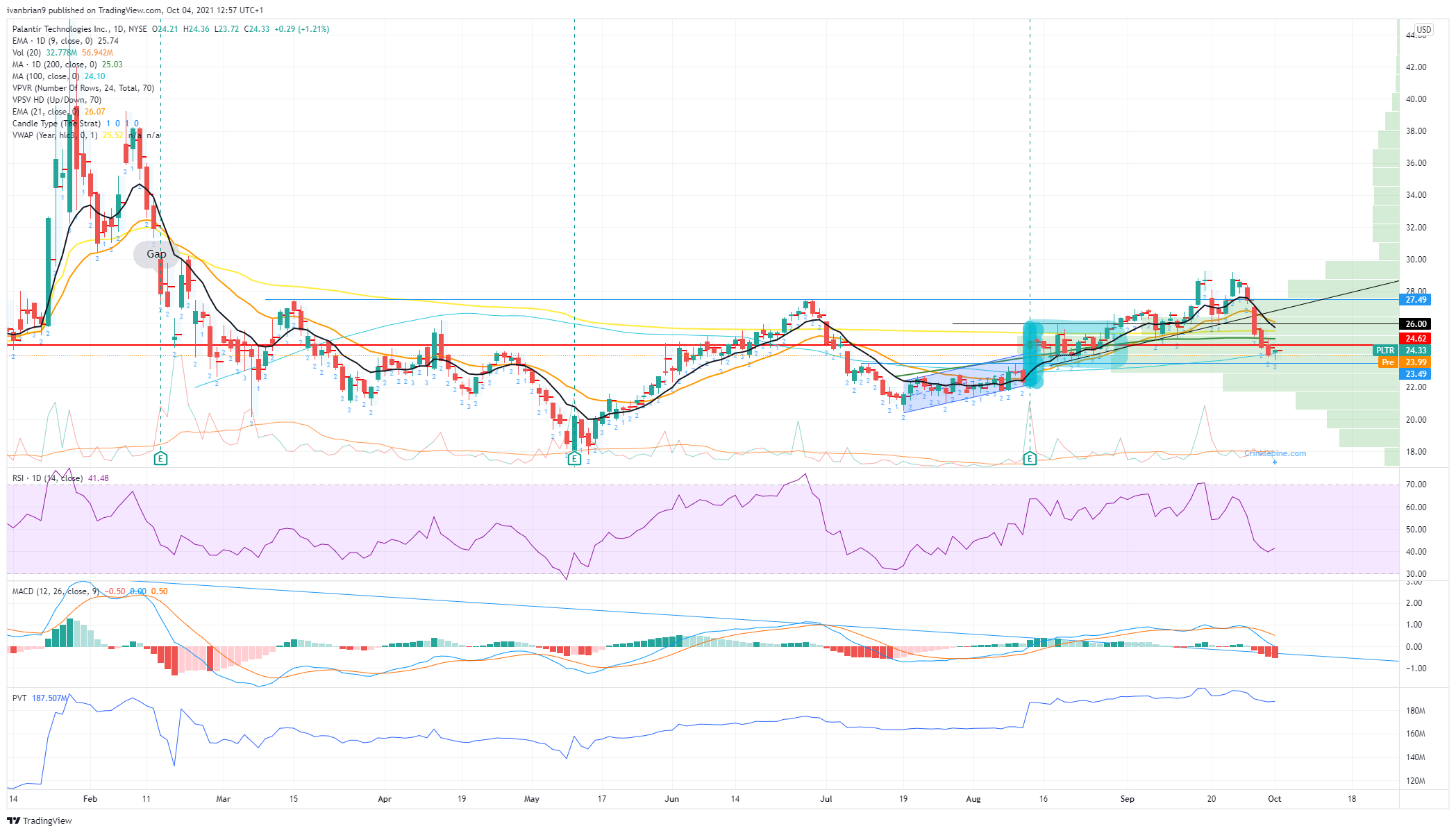Click the red 24.62 price label
1456x833 pixels.
click(x=1415, y=339)
